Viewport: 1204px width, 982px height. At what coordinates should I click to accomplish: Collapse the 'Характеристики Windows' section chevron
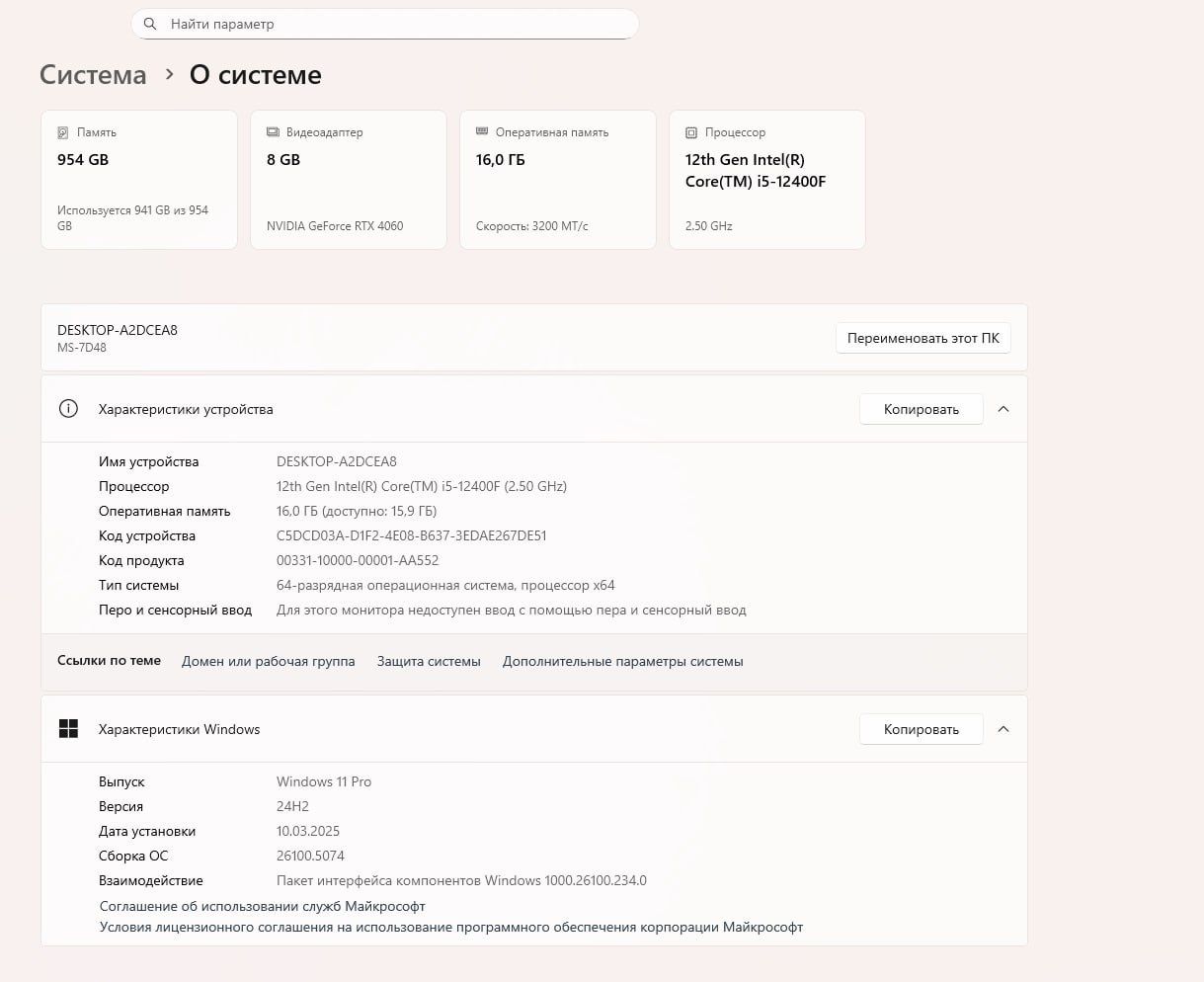pyautogui.click(x=1003, y=729)
